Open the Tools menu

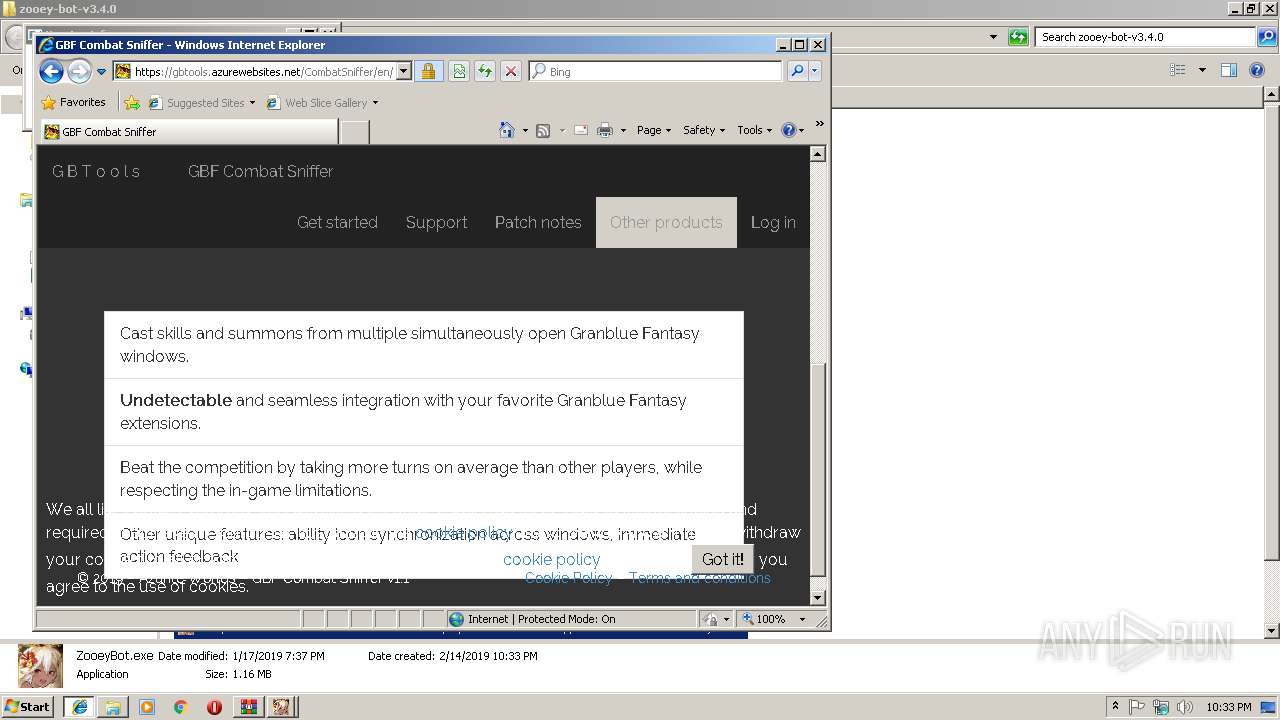point(755,130)
